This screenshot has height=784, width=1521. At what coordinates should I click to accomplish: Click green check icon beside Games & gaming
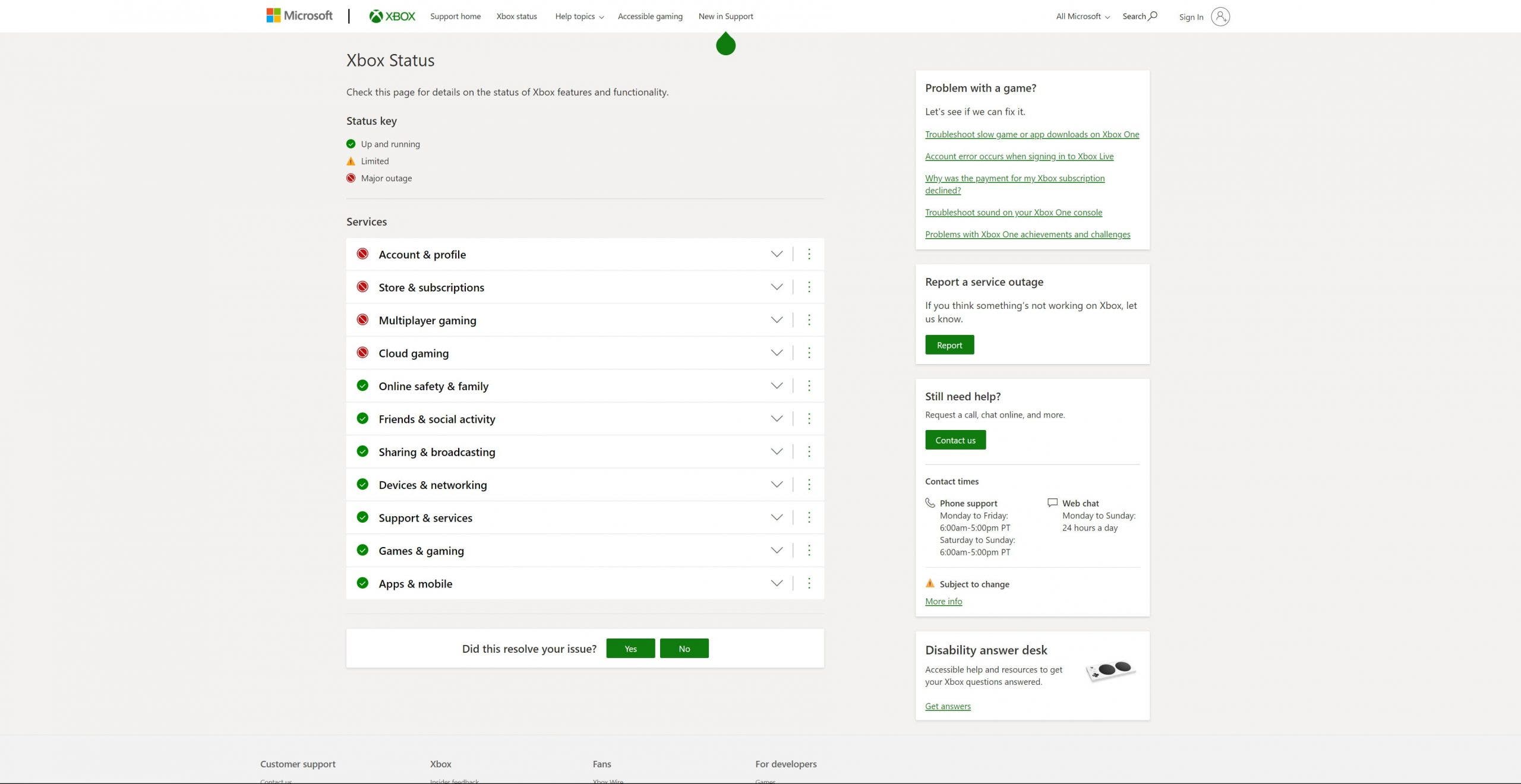(x=362, y=550)
